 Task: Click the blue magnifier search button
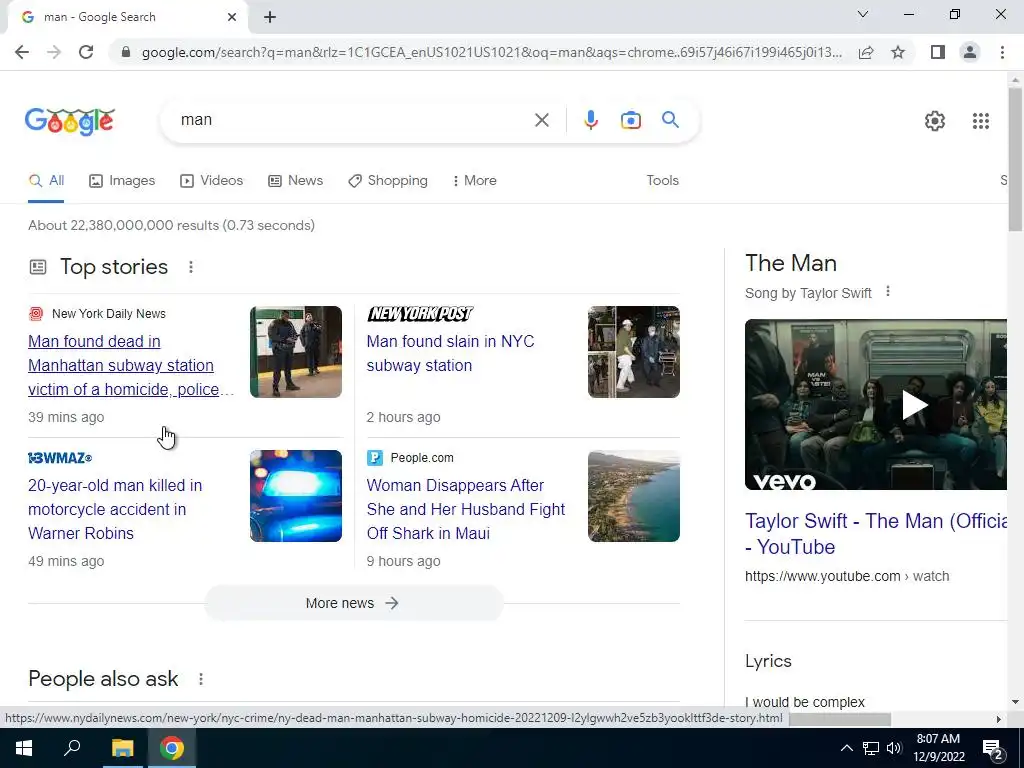point(670,120)
